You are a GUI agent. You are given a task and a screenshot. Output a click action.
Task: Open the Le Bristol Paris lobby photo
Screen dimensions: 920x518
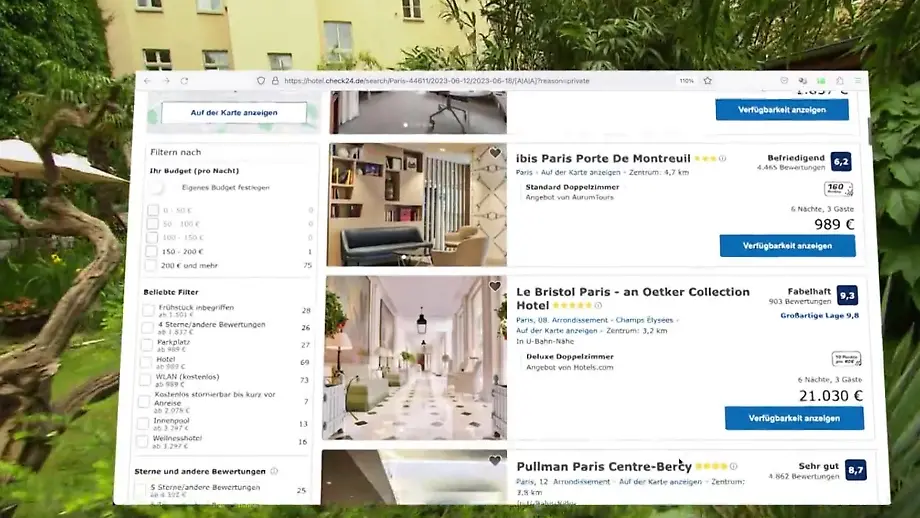[414, 357]
